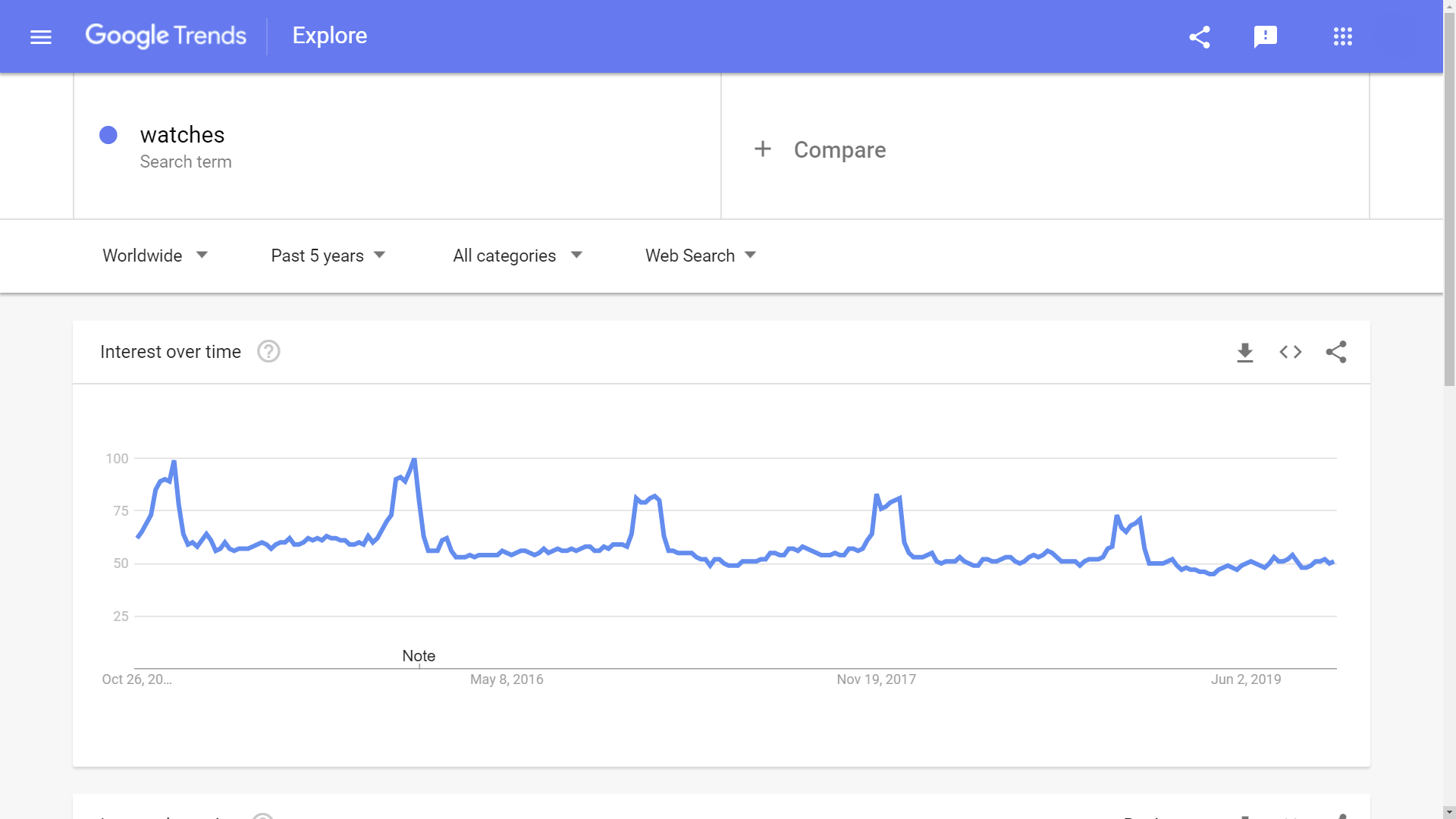Click the header share icon
1456x819 pixels.
pyautogui.click(x=1200, y=36)
